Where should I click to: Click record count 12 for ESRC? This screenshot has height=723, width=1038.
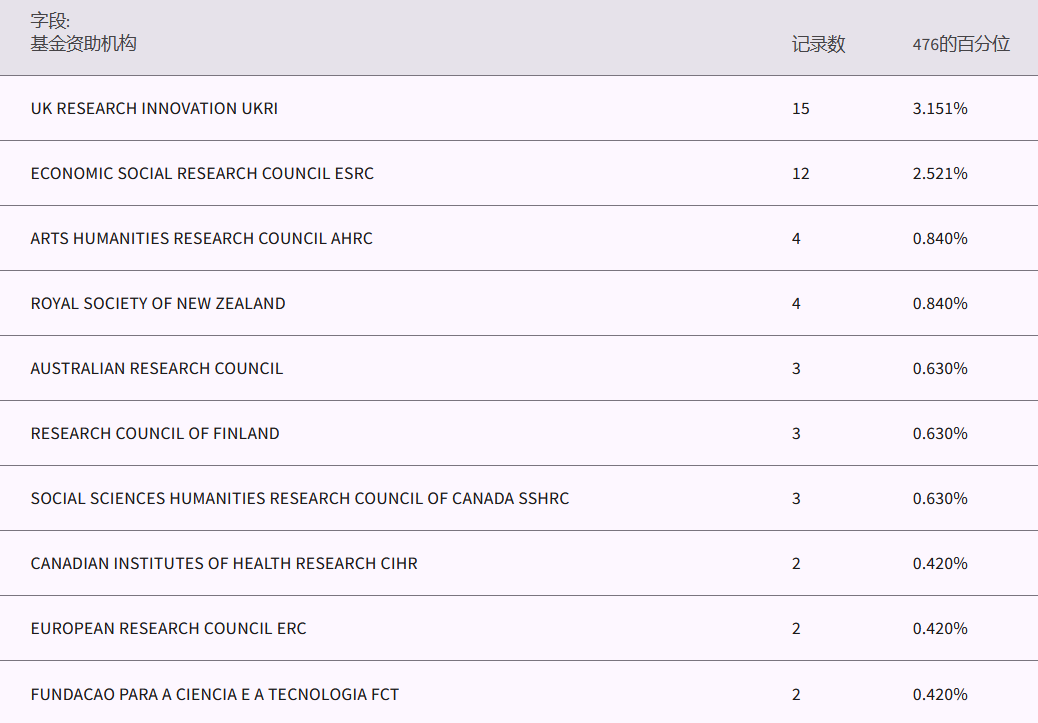click(800, 173)
